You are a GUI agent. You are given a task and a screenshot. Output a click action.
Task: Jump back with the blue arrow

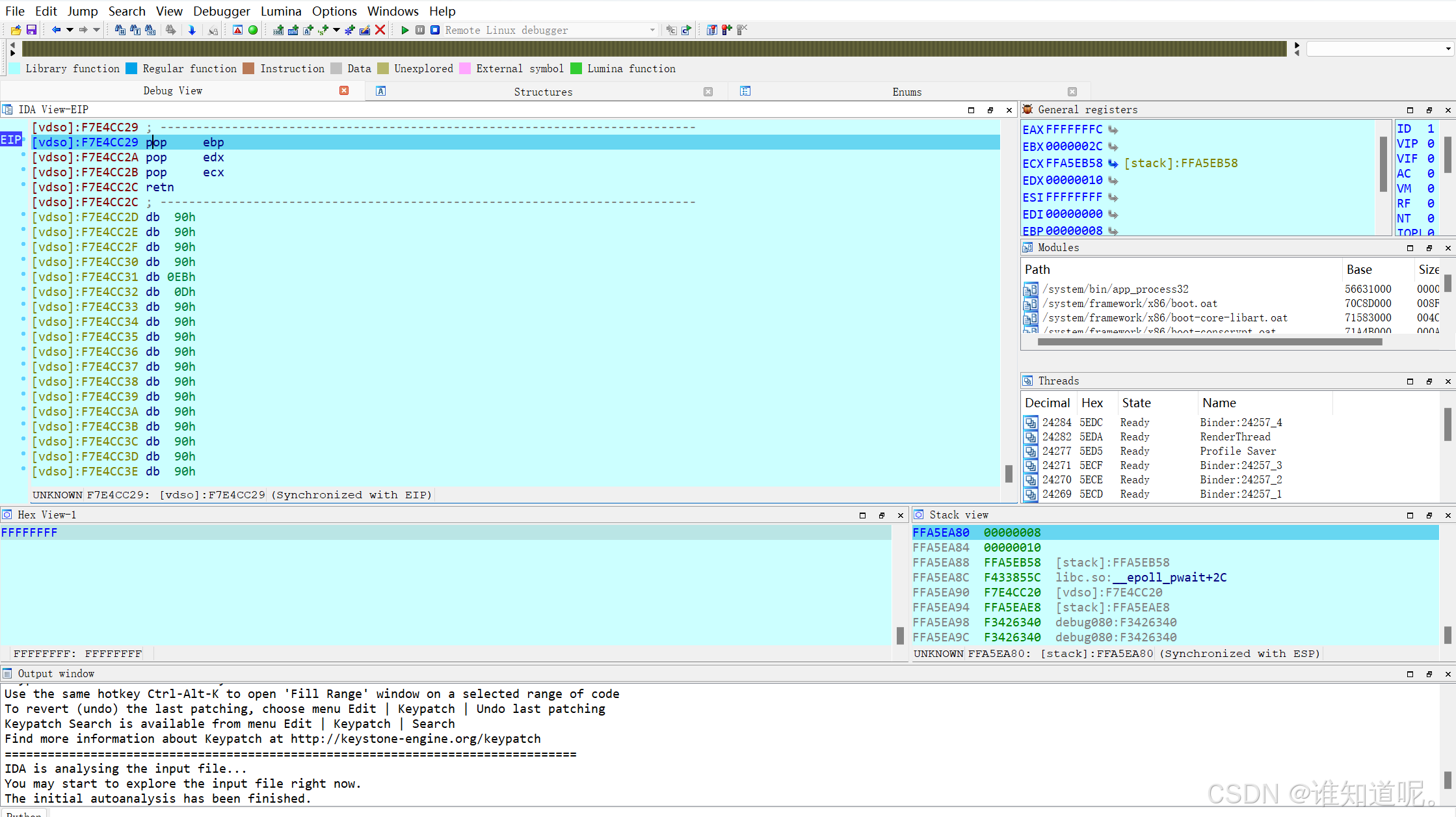56,30
